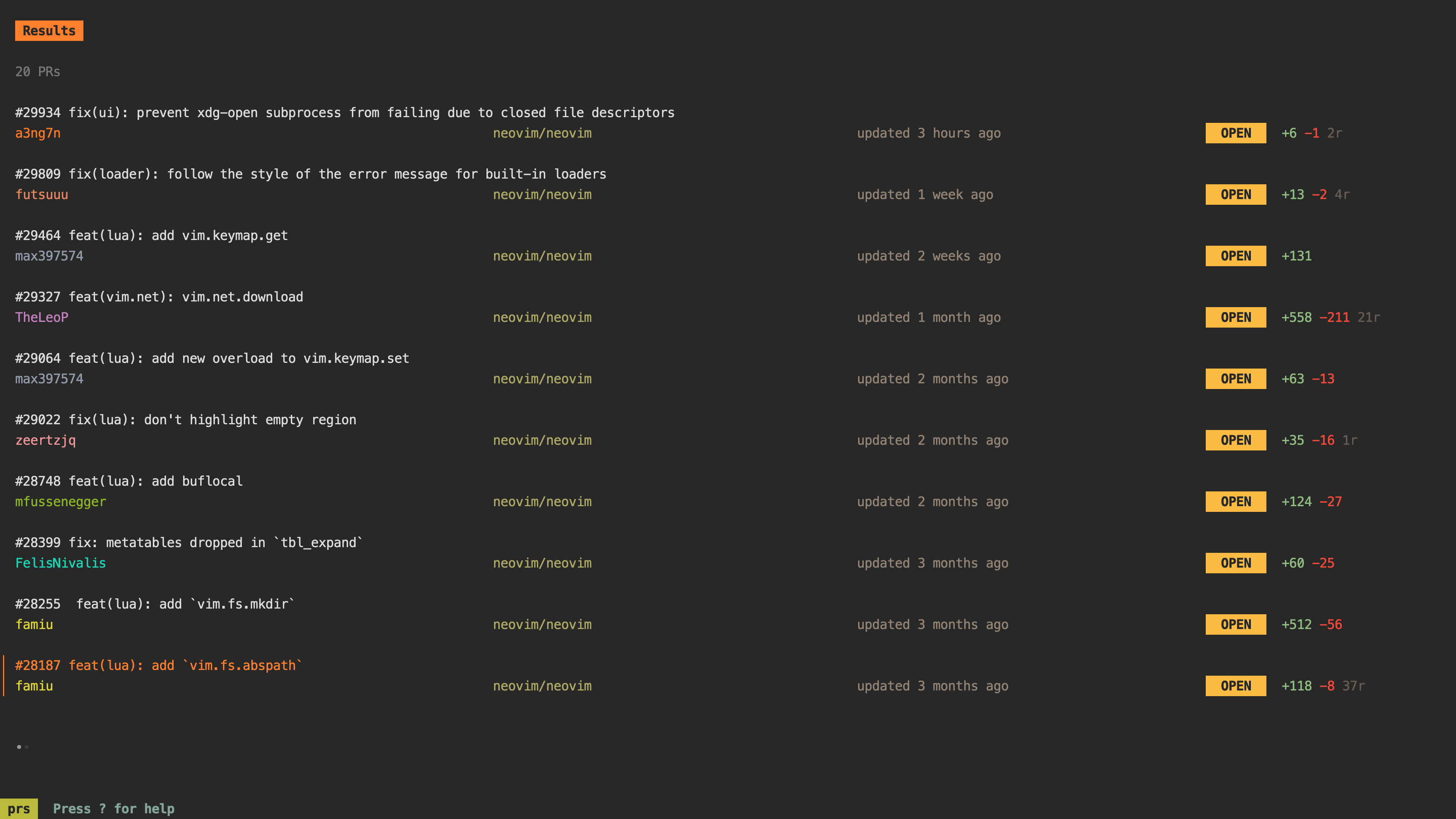Image resolution: width=1456 pixels, height=819 pixels.
Task: Select PR #29022 don't highlight empty region
Action: (x=185, y=420)
